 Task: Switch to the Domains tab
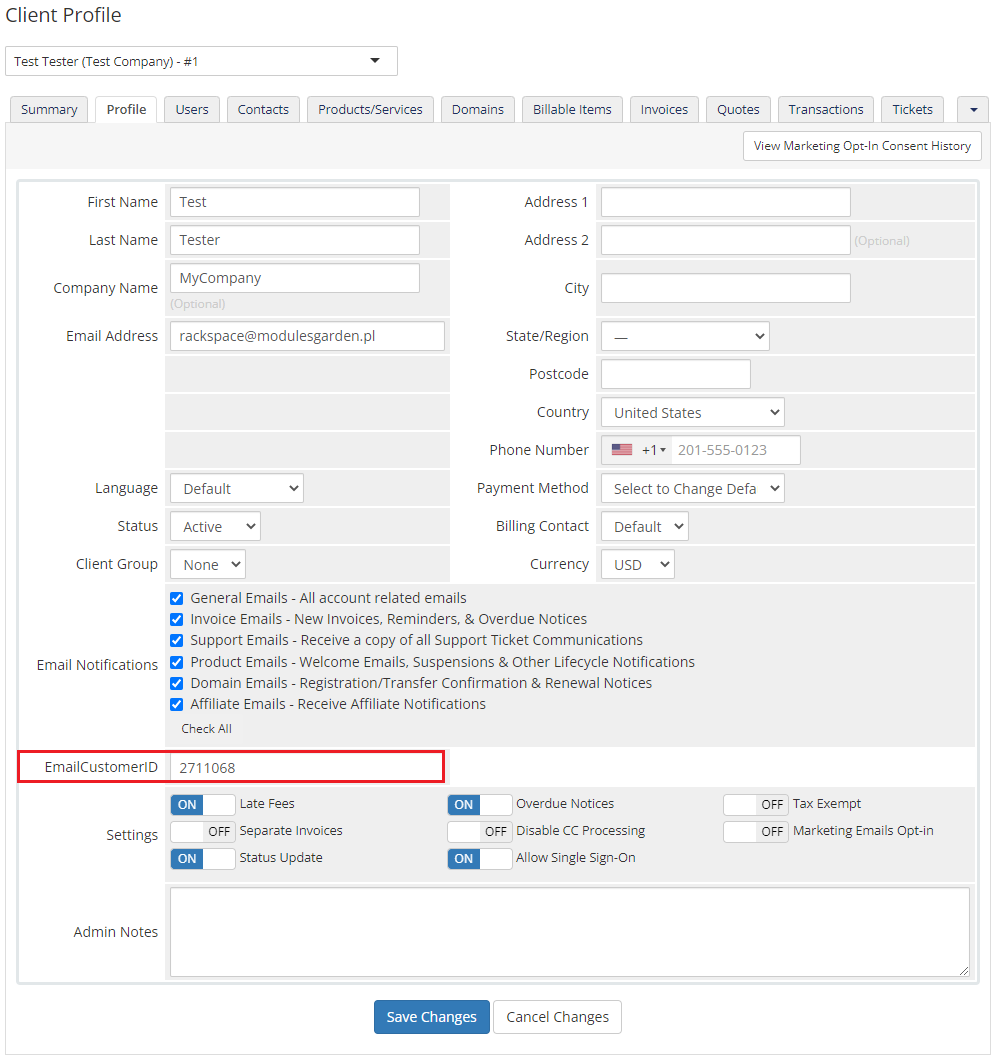point(477,110)
